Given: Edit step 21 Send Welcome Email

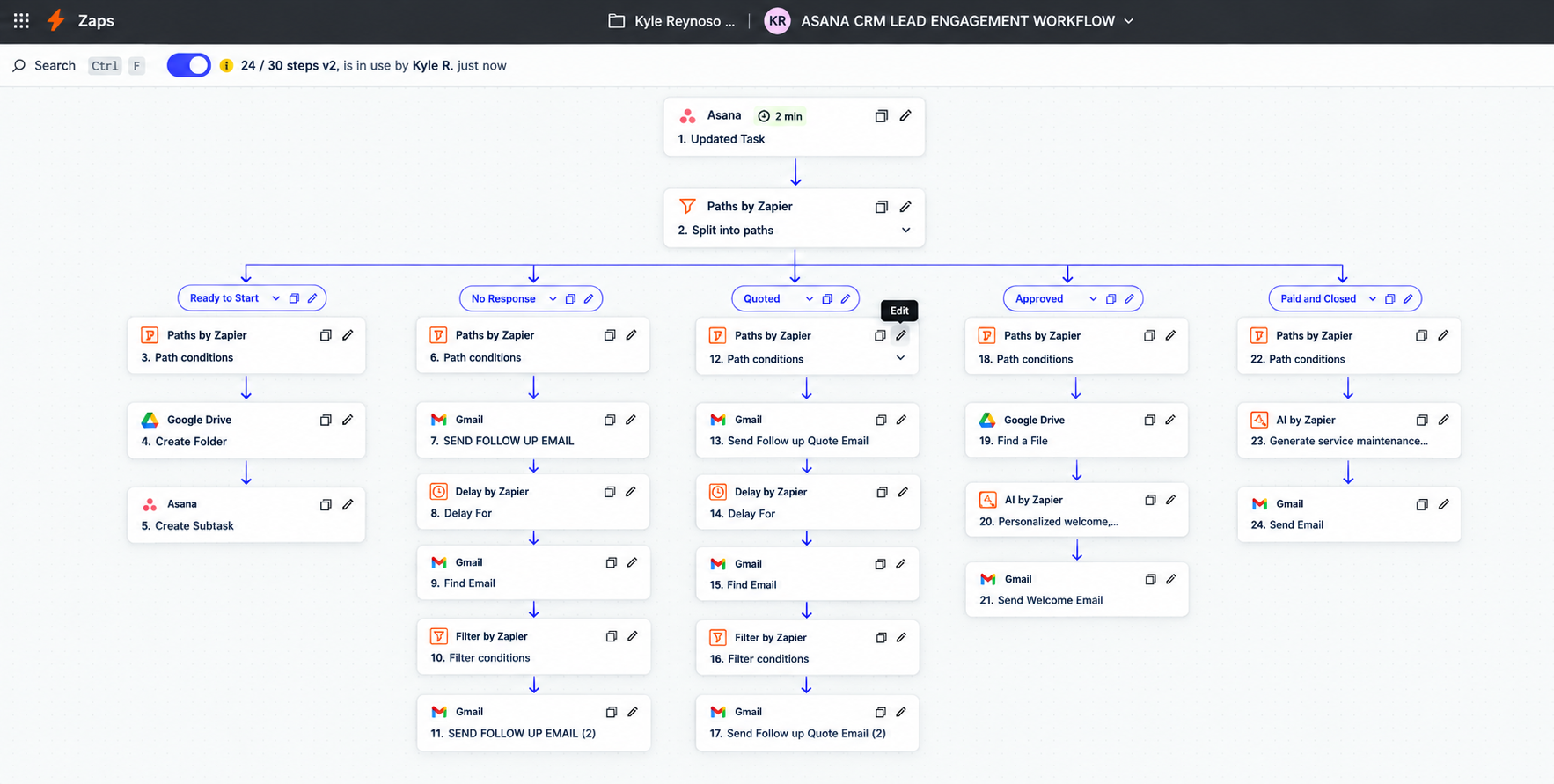Looking at the screenshot, I should click(x=1171, y=579).
